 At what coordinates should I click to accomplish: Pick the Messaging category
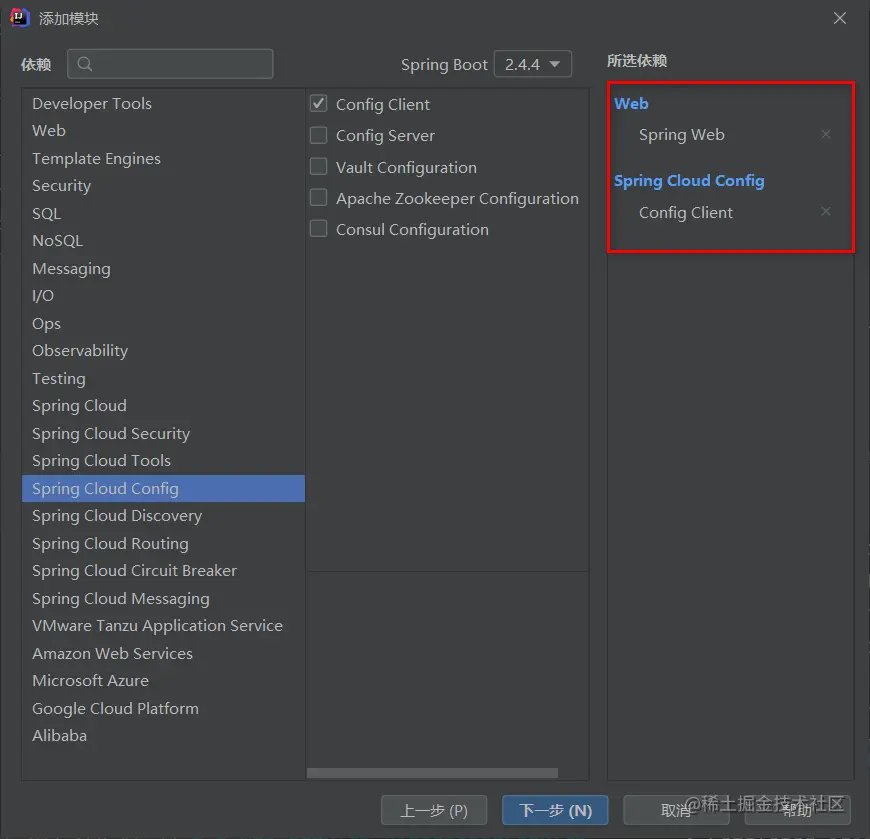point(163,269)
